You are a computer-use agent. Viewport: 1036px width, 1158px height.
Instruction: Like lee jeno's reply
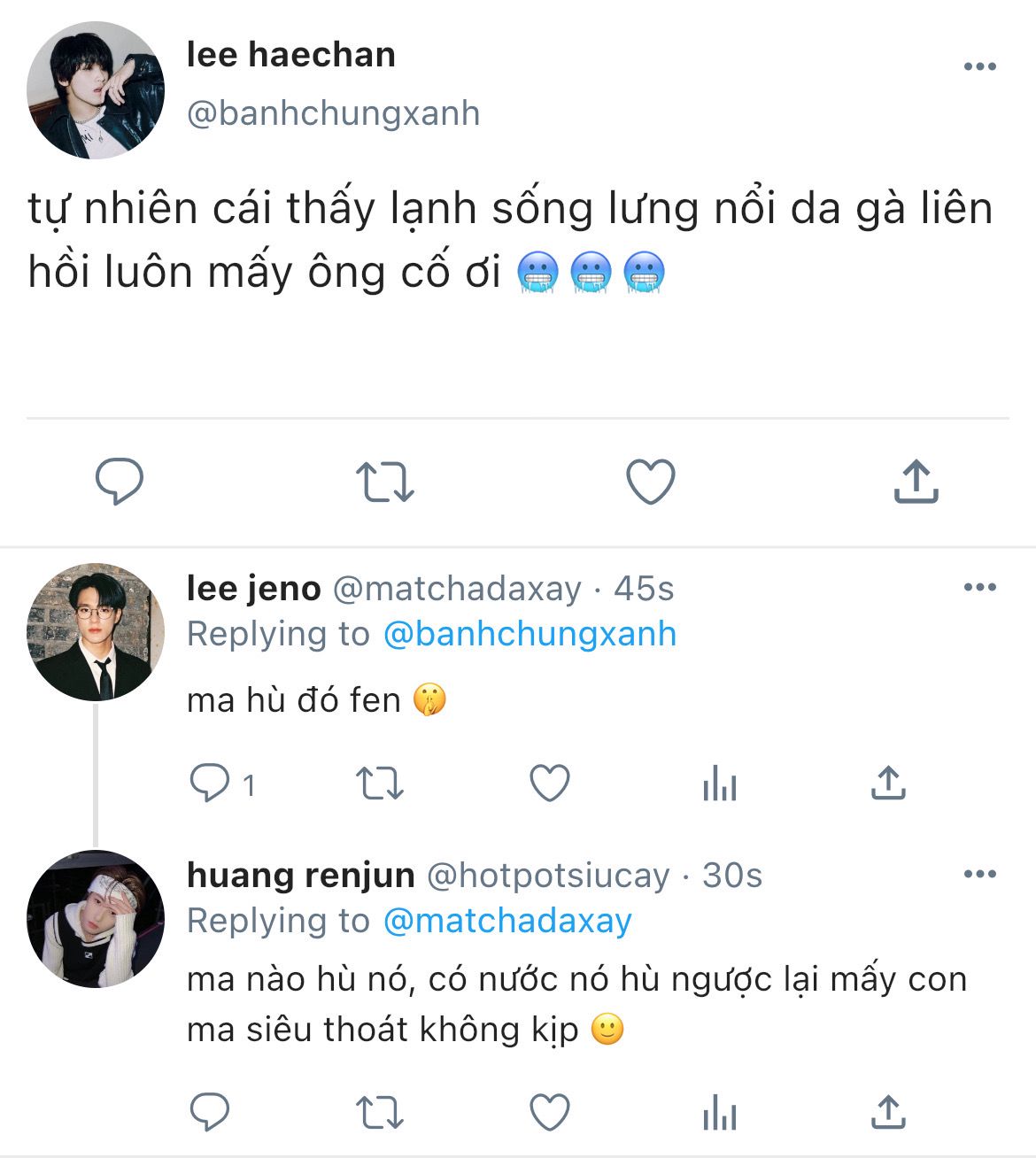click(549, 784)
